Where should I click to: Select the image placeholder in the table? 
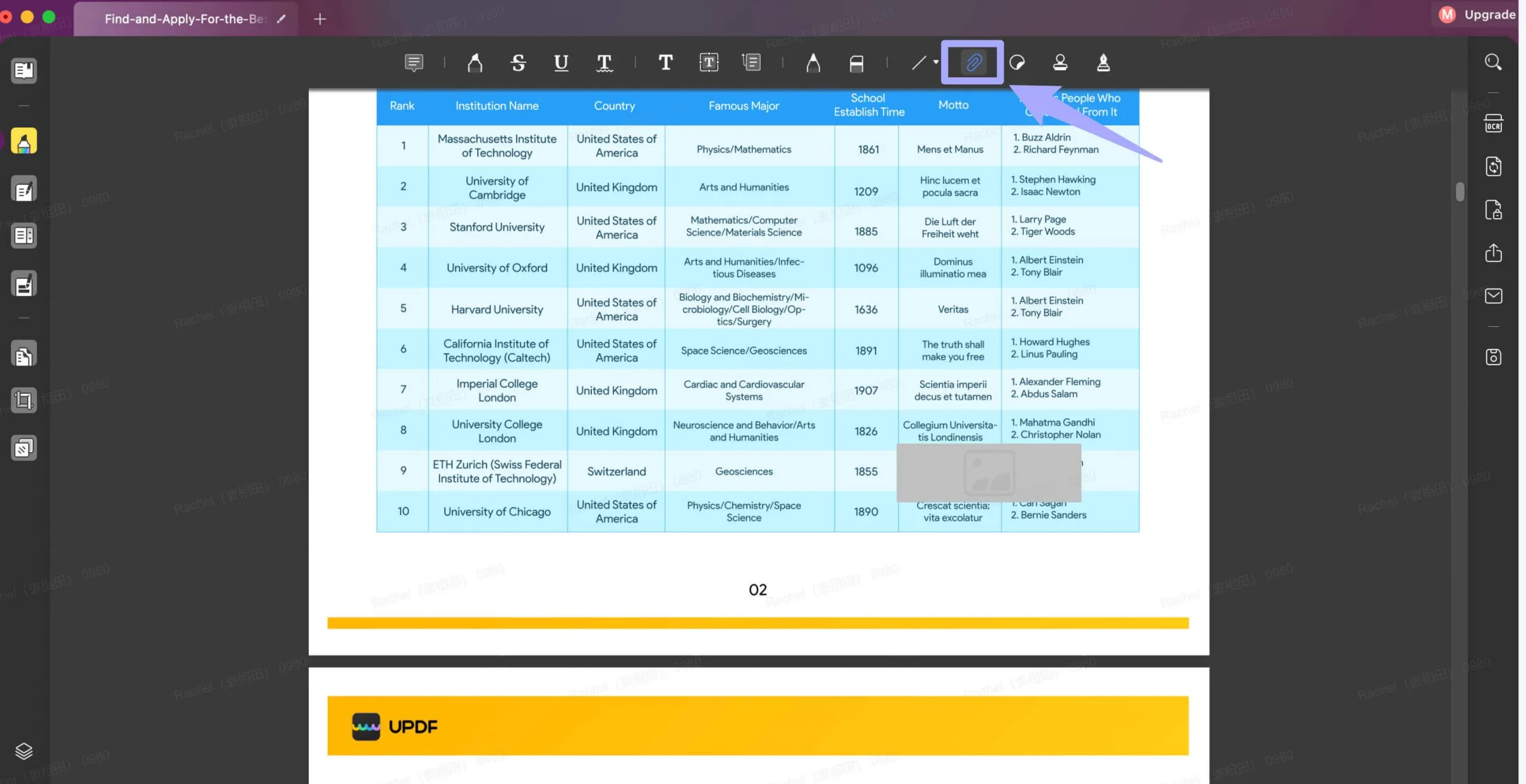[989, 472]
